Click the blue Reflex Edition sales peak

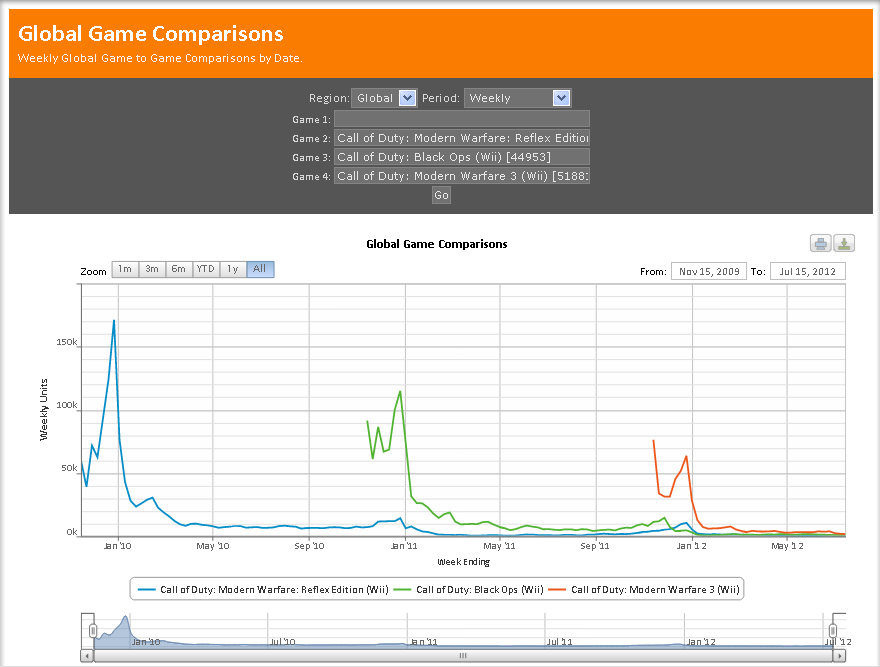pyautogui.click(x=114, y=321)
